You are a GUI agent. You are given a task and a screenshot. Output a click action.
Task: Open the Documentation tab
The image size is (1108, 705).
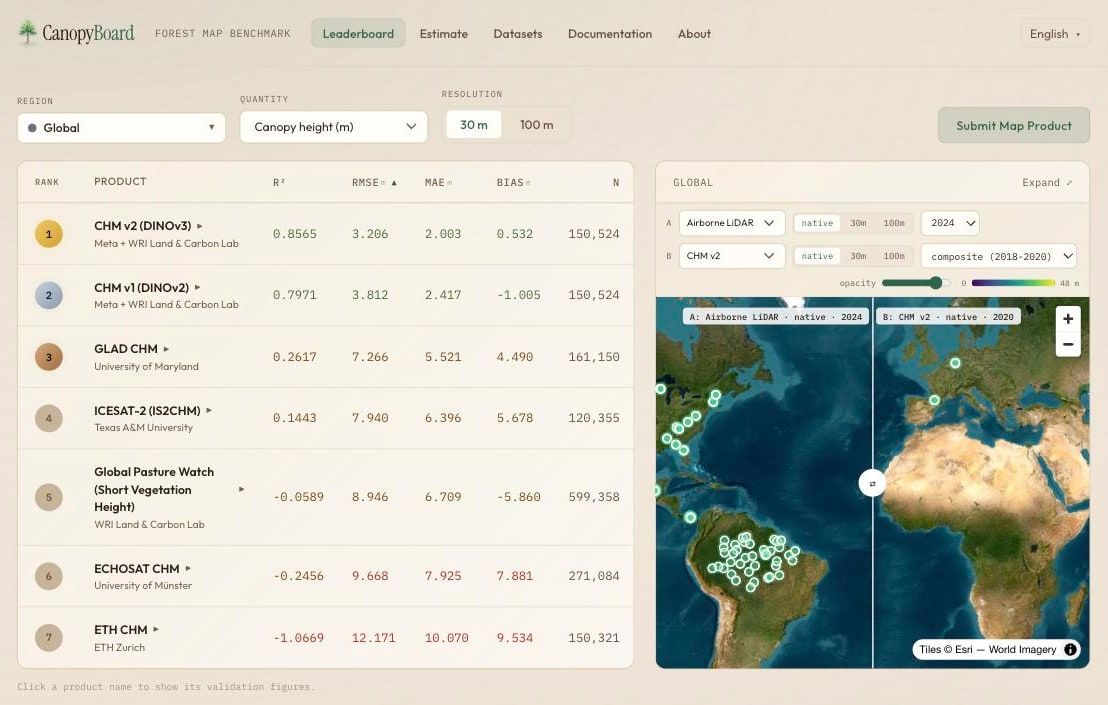(610, 33)
